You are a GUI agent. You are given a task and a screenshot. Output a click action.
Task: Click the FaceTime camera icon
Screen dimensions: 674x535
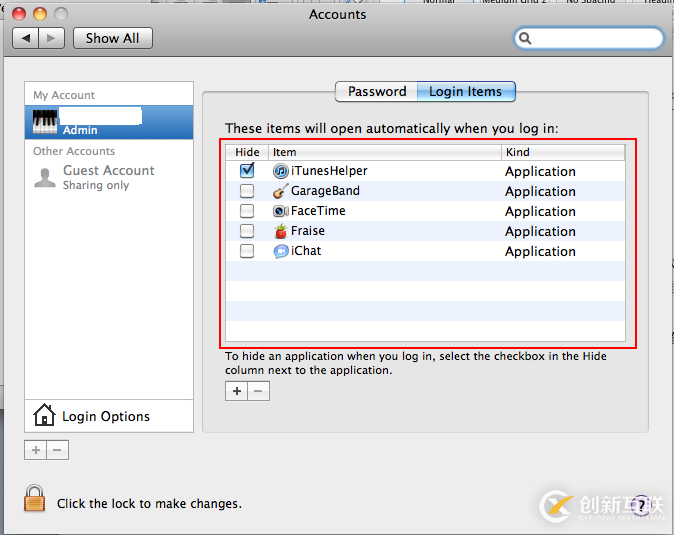coord(281,211)
